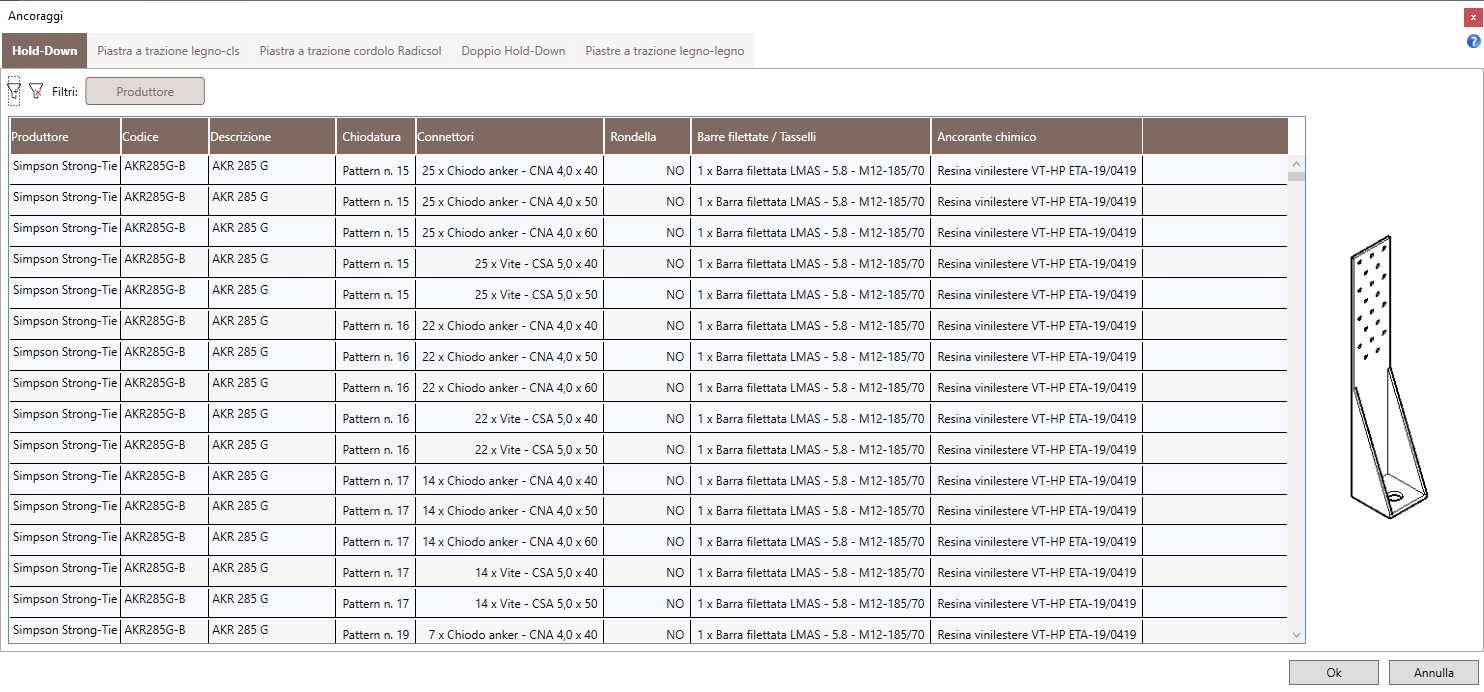Image resolution: width=1484 pixels, height=692 pixels.
Task: Open Piastra a trazione cordolo Radicsol tab
Action: [350, 51]
